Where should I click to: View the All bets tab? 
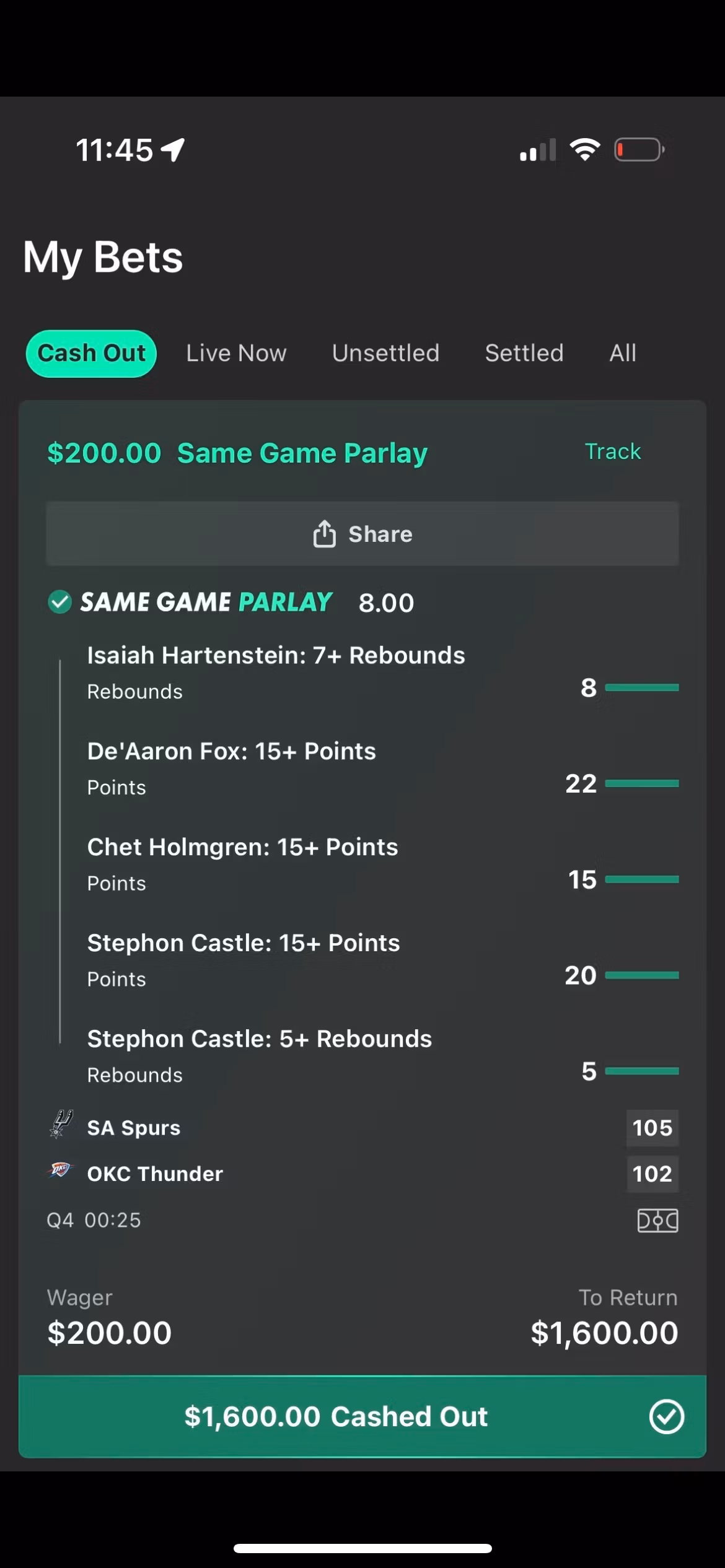pyautogui.click(x=623, y=353)
